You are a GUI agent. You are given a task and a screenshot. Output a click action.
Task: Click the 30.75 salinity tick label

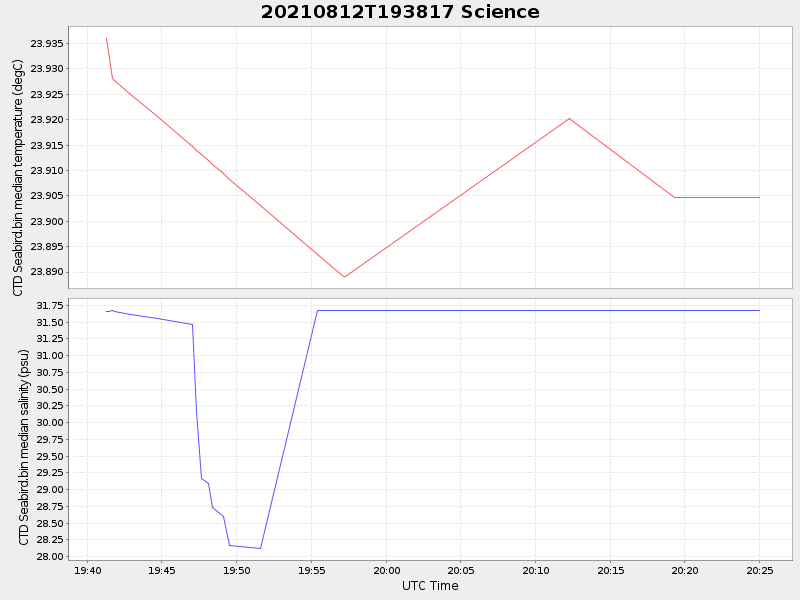(50, 372)
